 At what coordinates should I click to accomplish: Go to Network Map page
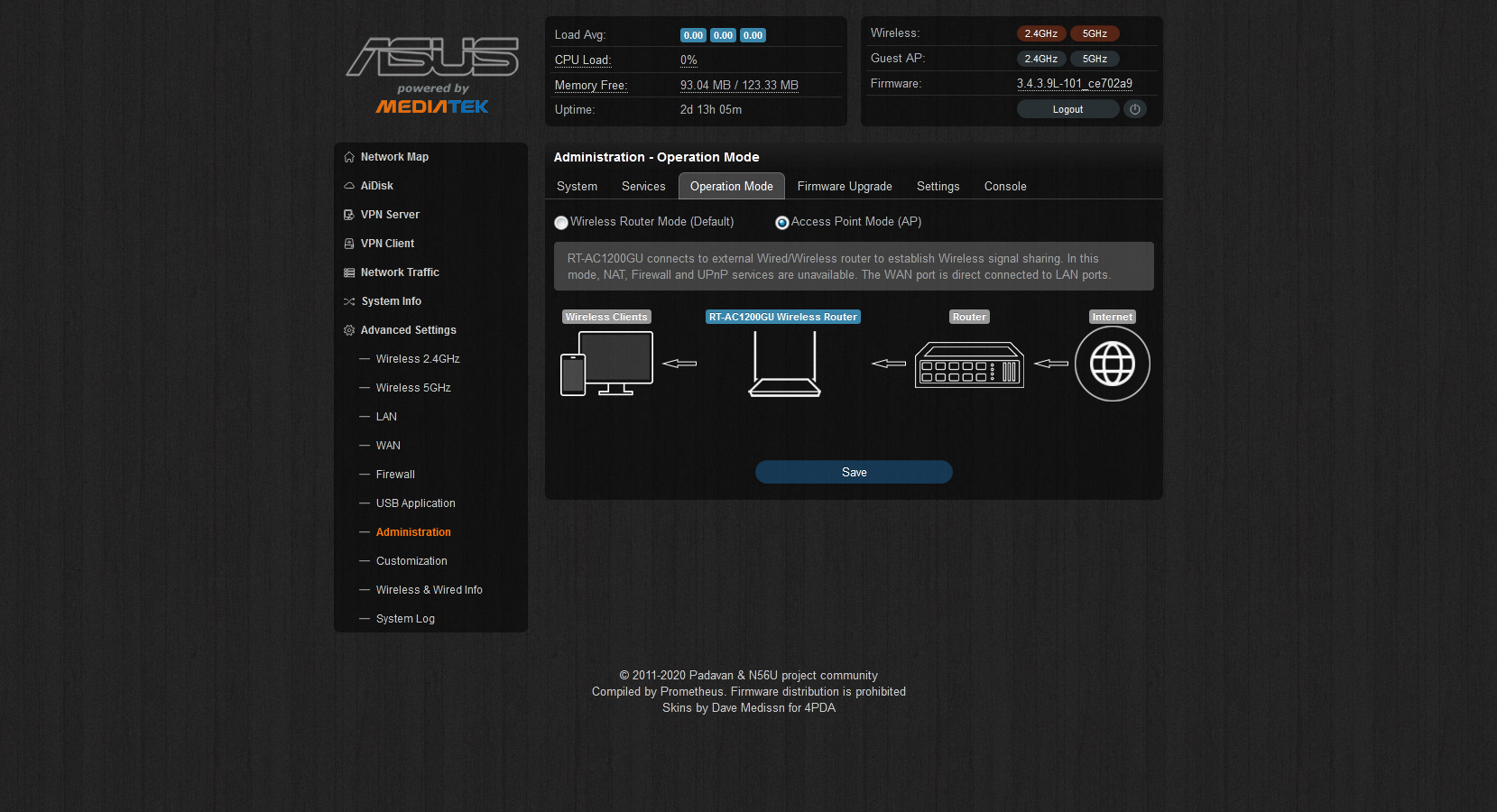point(394,157)
